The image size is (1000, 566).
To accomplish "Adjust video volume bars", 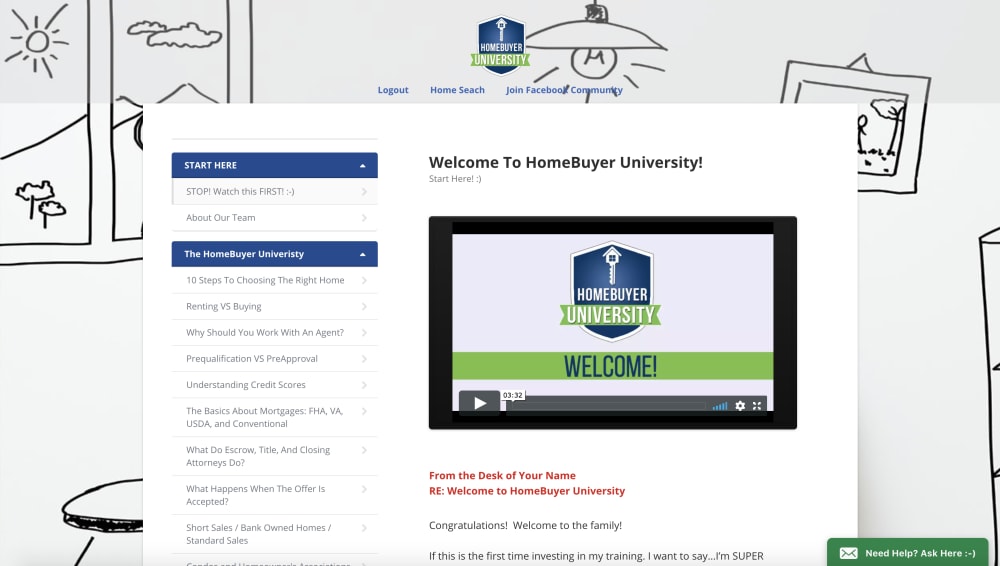I will [720, 406].
